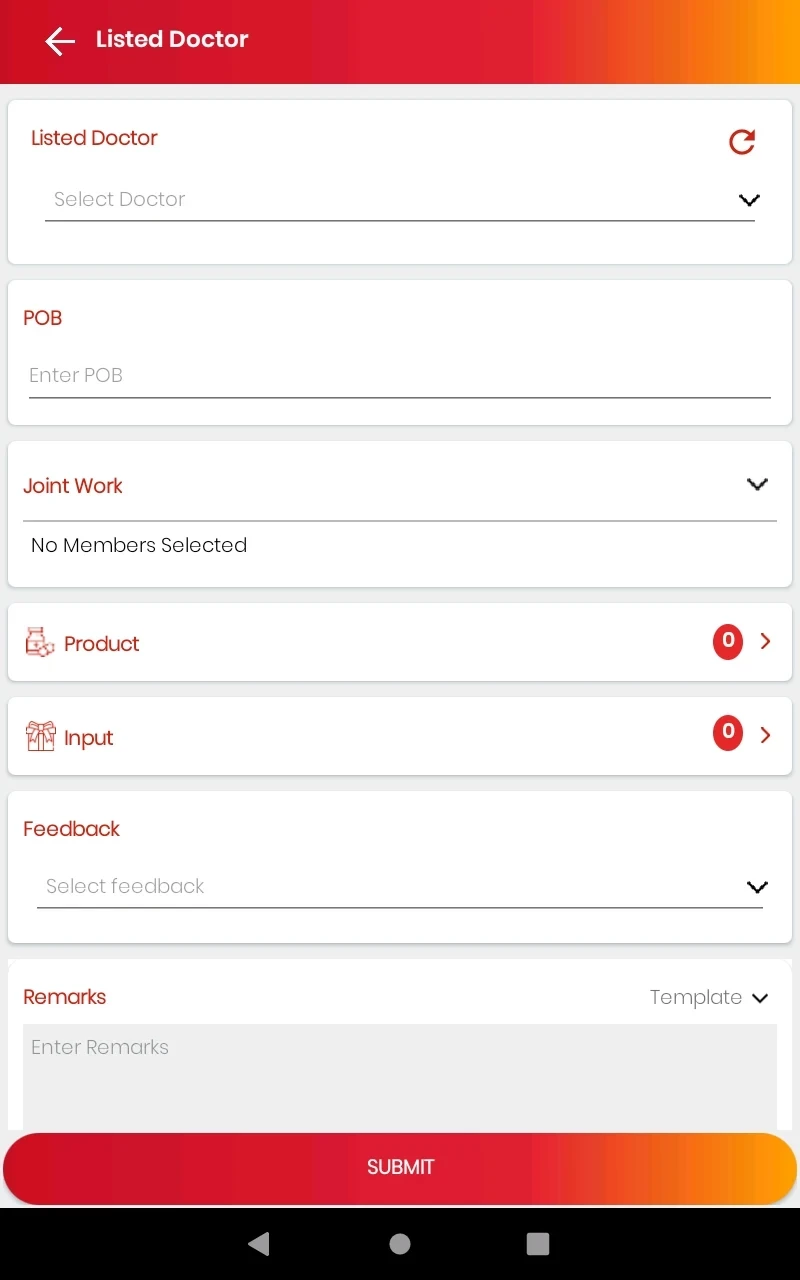The width and height of the screenshot is (800, 1280).
Task: Refresh the Listed Doctor list
Action: coord(742,142)
